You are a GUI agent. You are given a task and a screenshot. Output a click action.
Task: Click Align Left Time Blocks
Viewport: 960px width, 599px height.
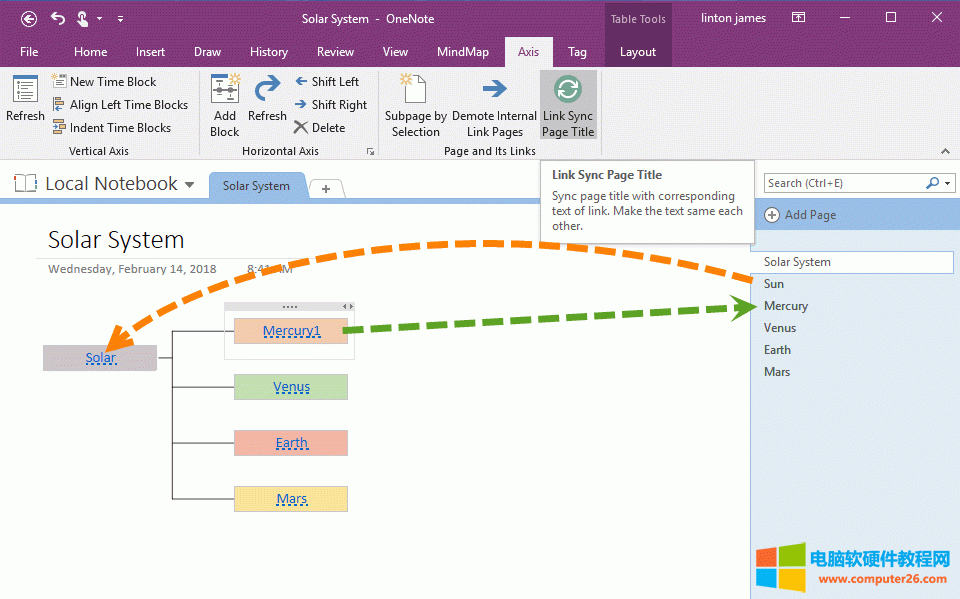120,104
